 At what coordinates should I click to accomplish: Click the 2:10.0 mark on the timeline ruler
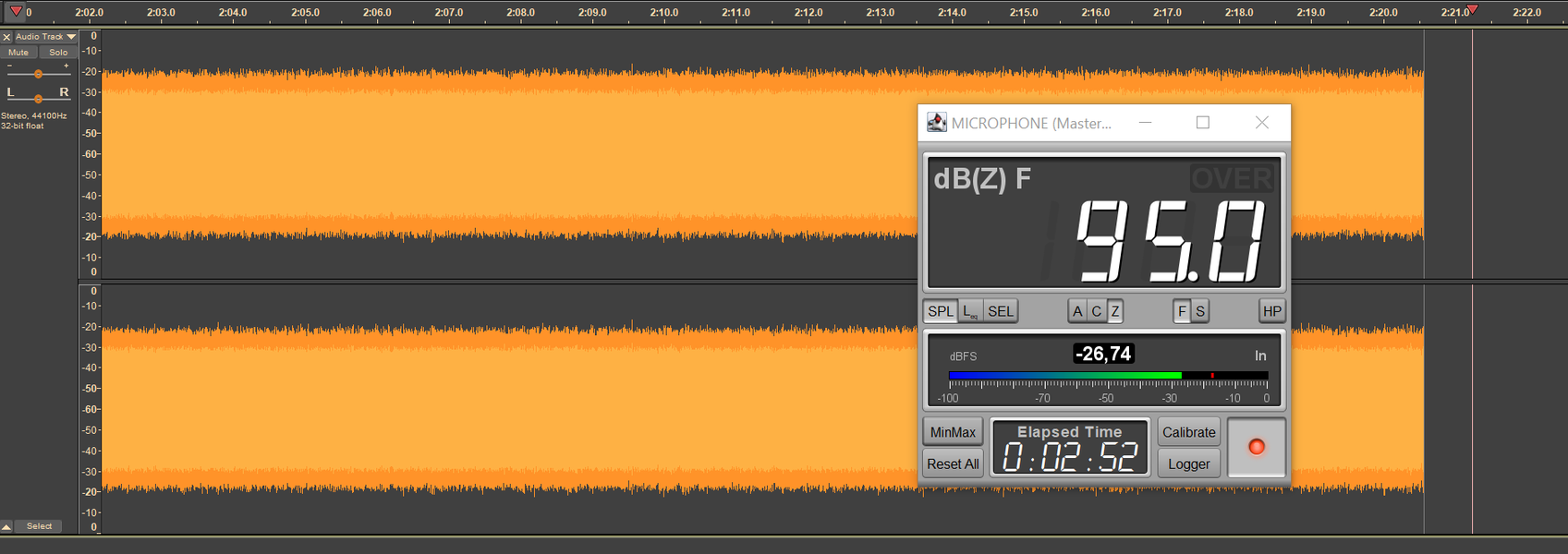click(663, 13)
